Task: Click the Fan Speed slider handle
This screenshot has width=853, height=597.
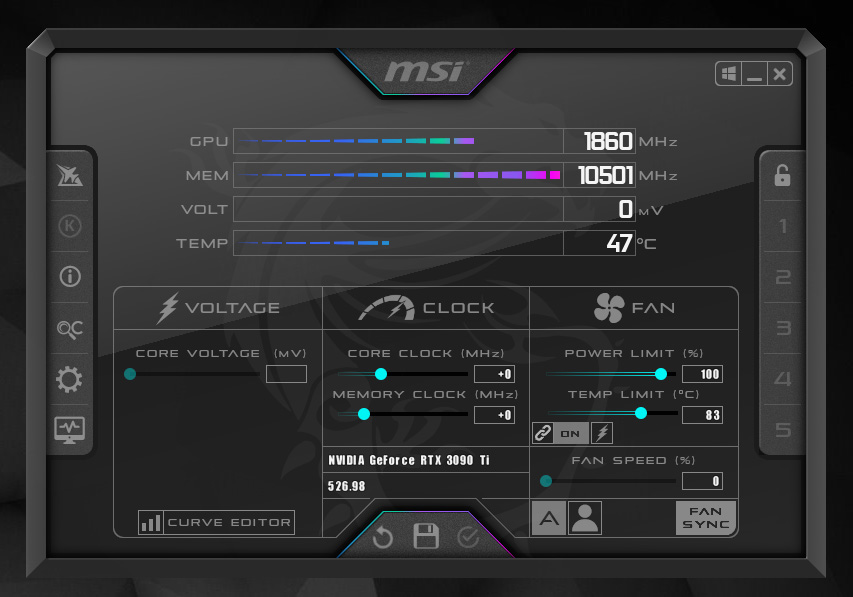Action: tap(546, 481)
